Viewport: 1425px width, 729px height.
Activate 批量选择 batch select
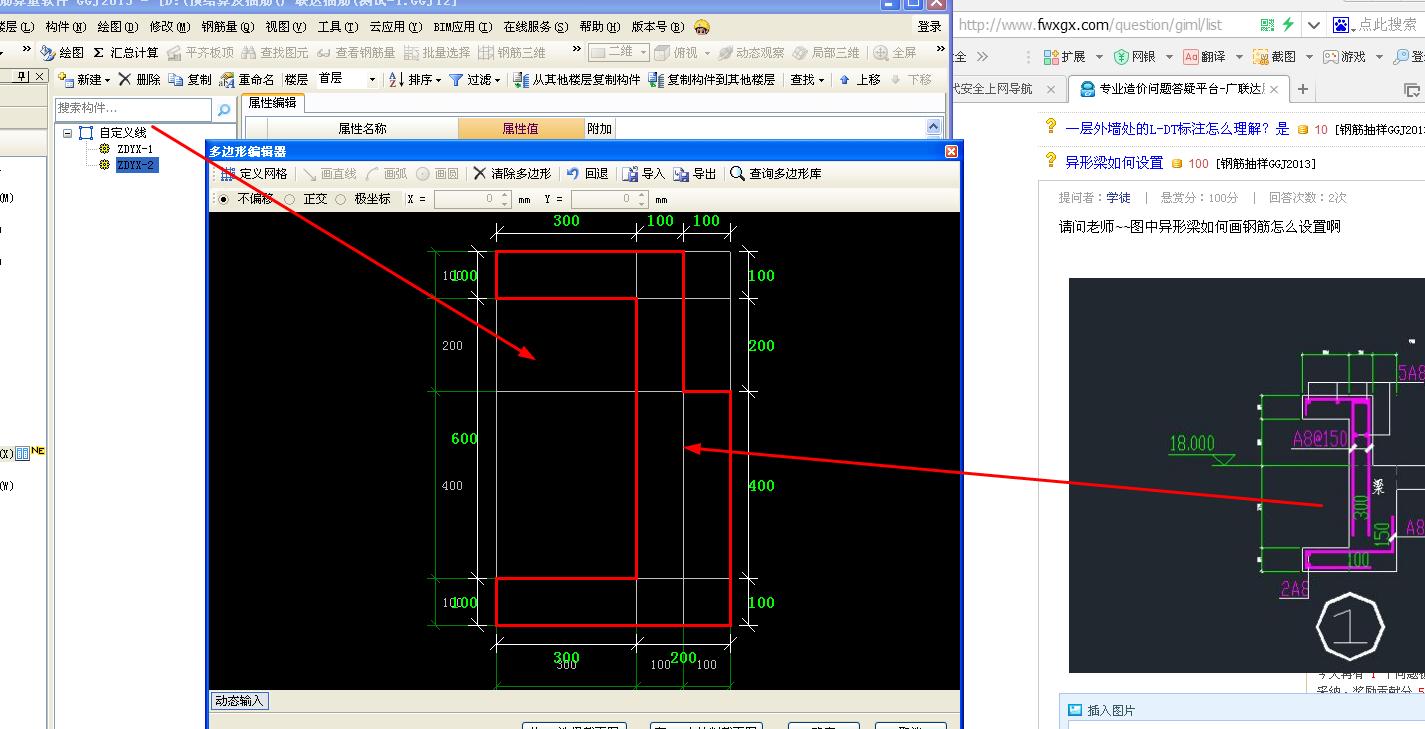[x=437, y=52]
